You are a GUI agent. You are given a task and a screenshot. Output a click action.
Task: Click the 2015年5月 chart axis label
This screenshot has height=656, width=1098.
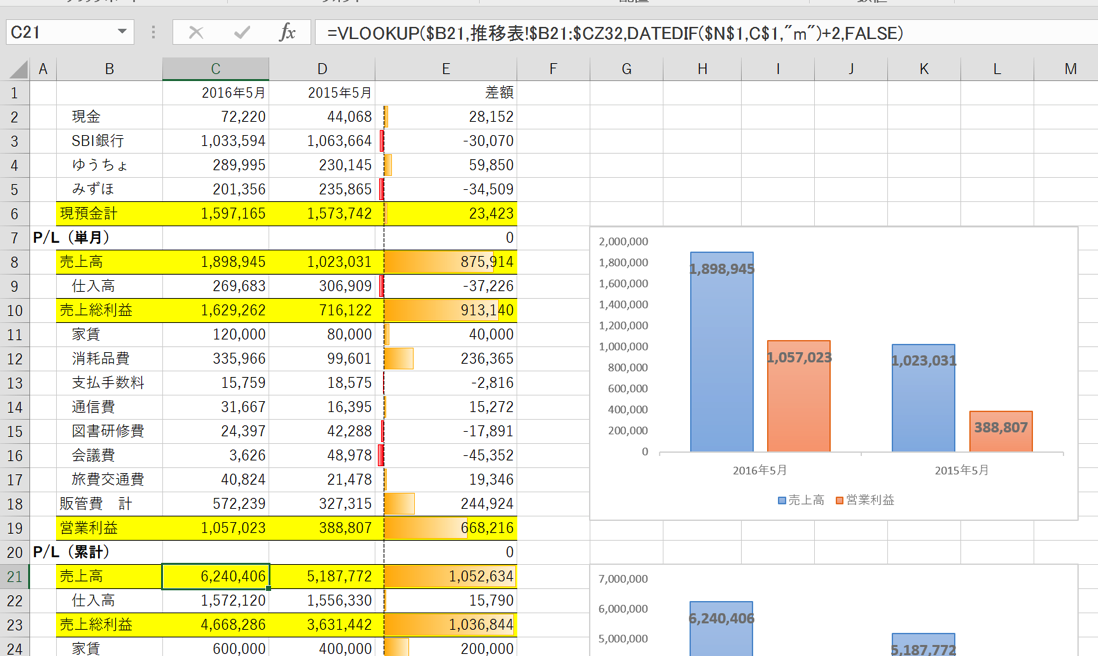click(961, 470)
